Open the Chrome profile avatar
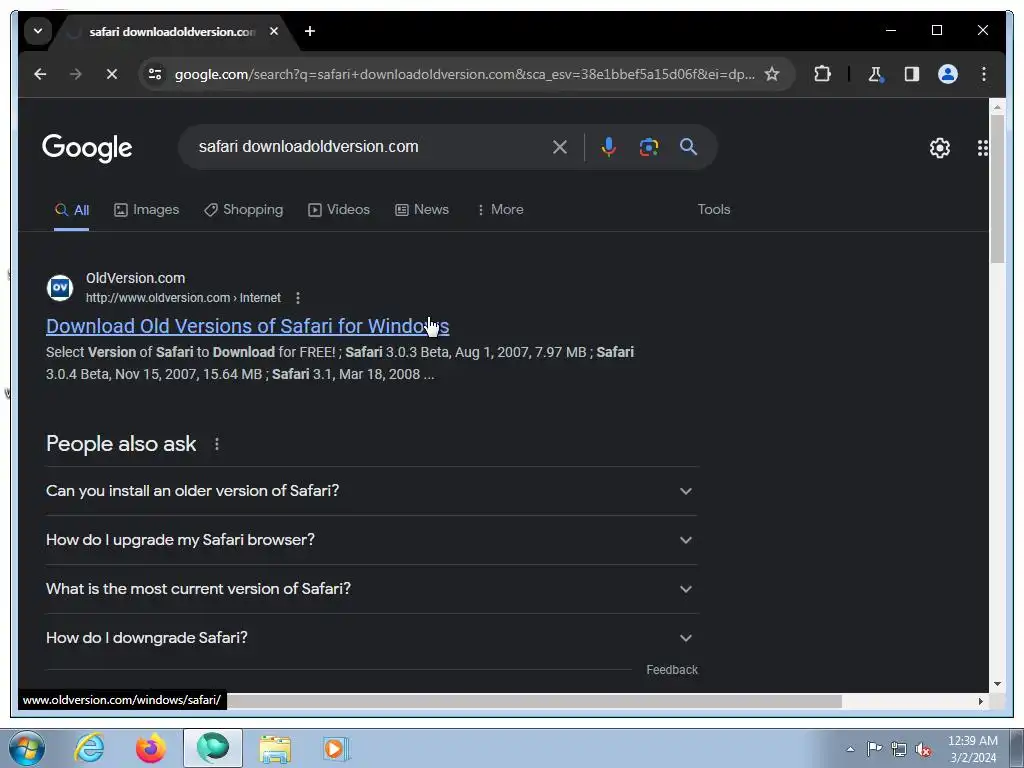Viewport: 1024px width, 768px height. pos(948,74)
